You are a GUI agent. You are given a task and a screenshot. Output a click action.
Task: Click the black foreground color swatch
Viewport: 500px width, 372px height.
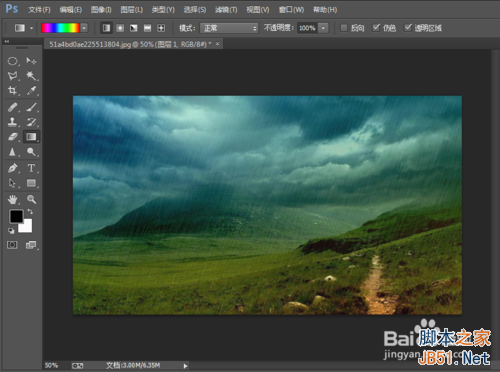click(16, 216)
